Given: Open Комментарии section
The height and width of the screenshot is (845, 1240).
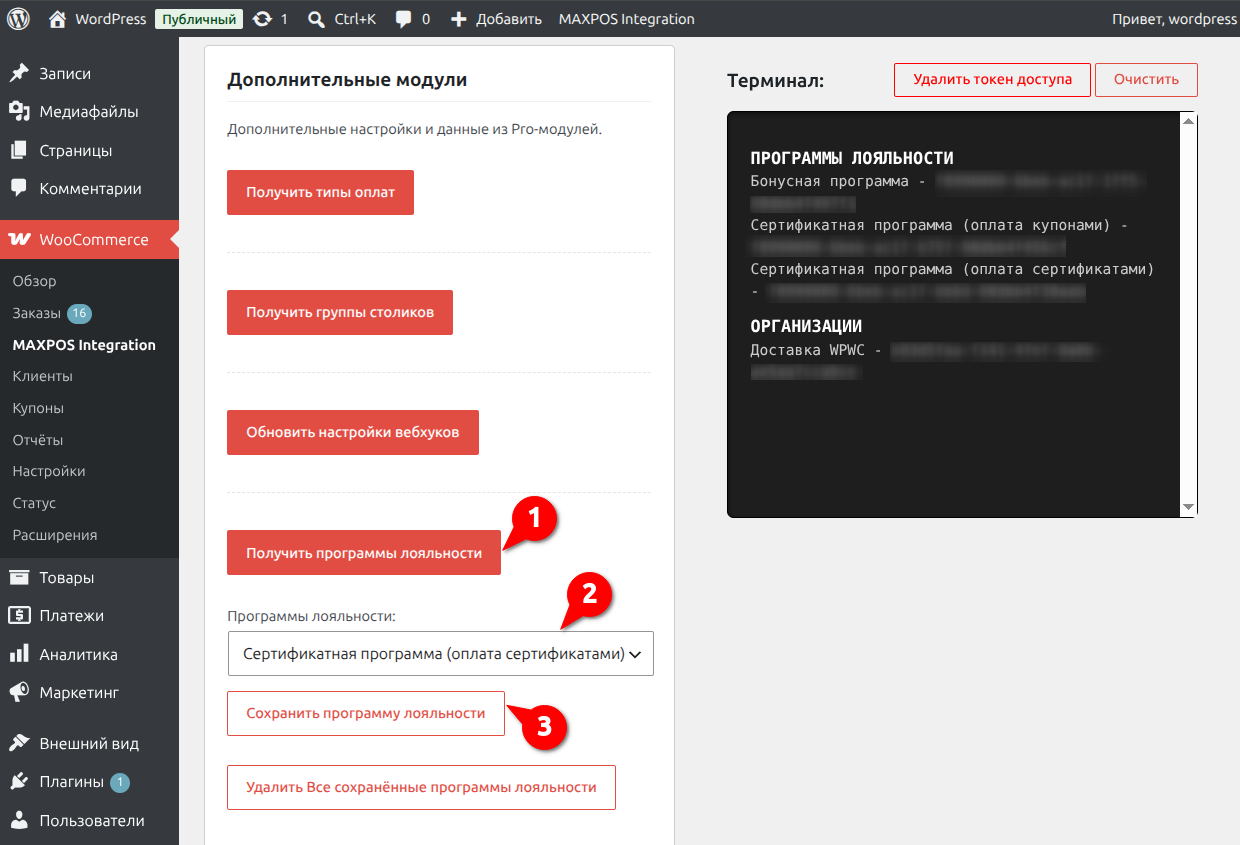Looking at the screenshot, I should coord(89,188).
